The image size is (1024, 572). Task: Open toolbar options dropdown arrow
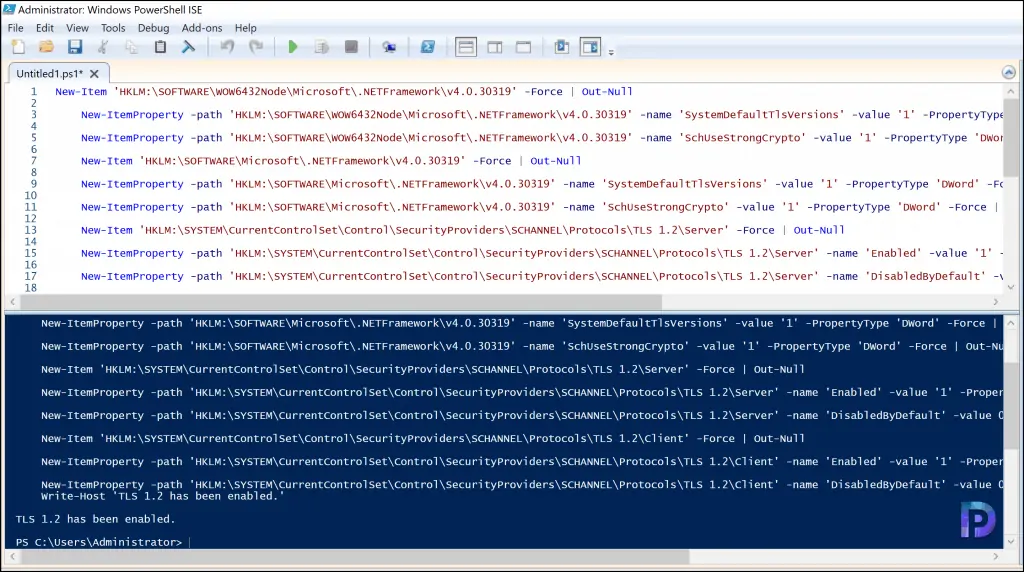click(x=611, y=52)
